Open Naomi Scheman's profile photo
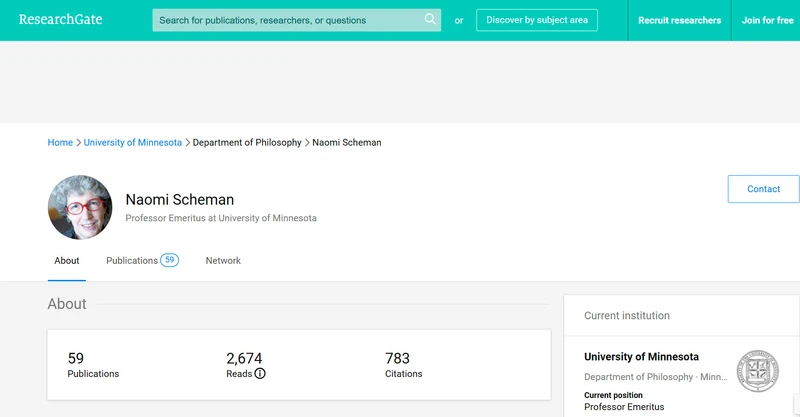Viewport: 800px width, 417px height. click(80, 208)
